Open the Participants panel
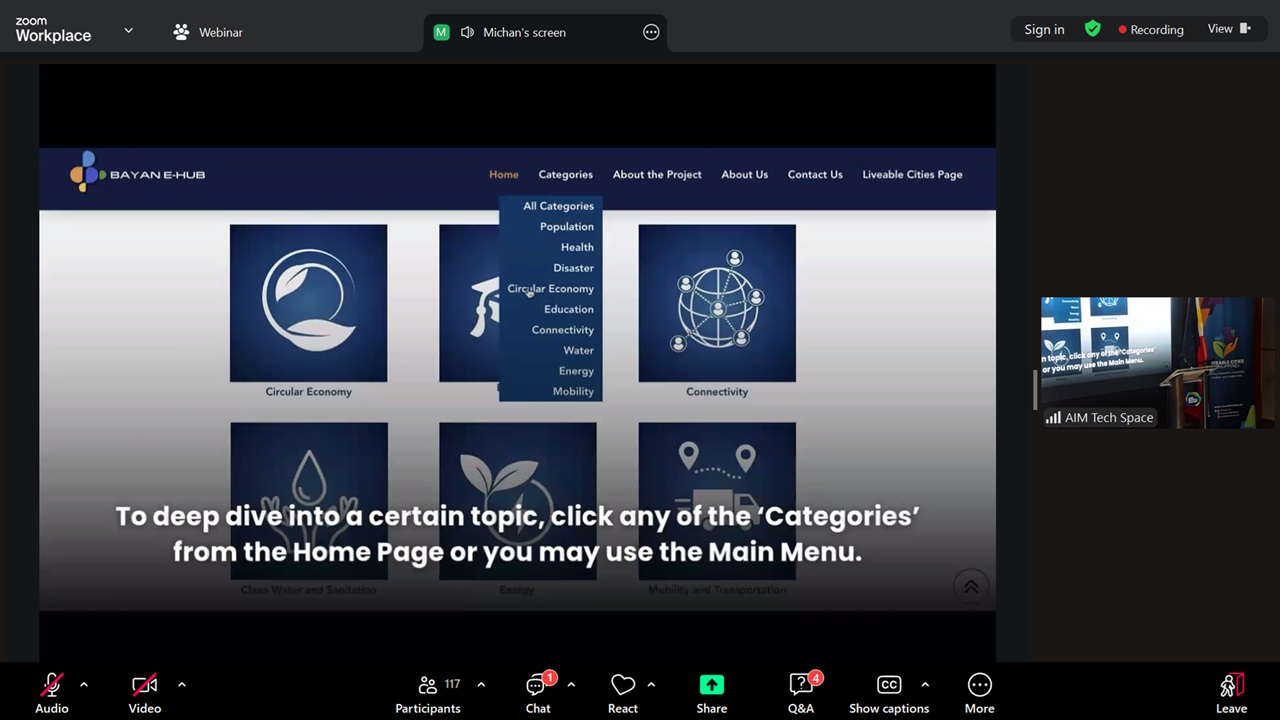Screen dimensions: 1280x720 pyautogui.click(x=428, y=694)
